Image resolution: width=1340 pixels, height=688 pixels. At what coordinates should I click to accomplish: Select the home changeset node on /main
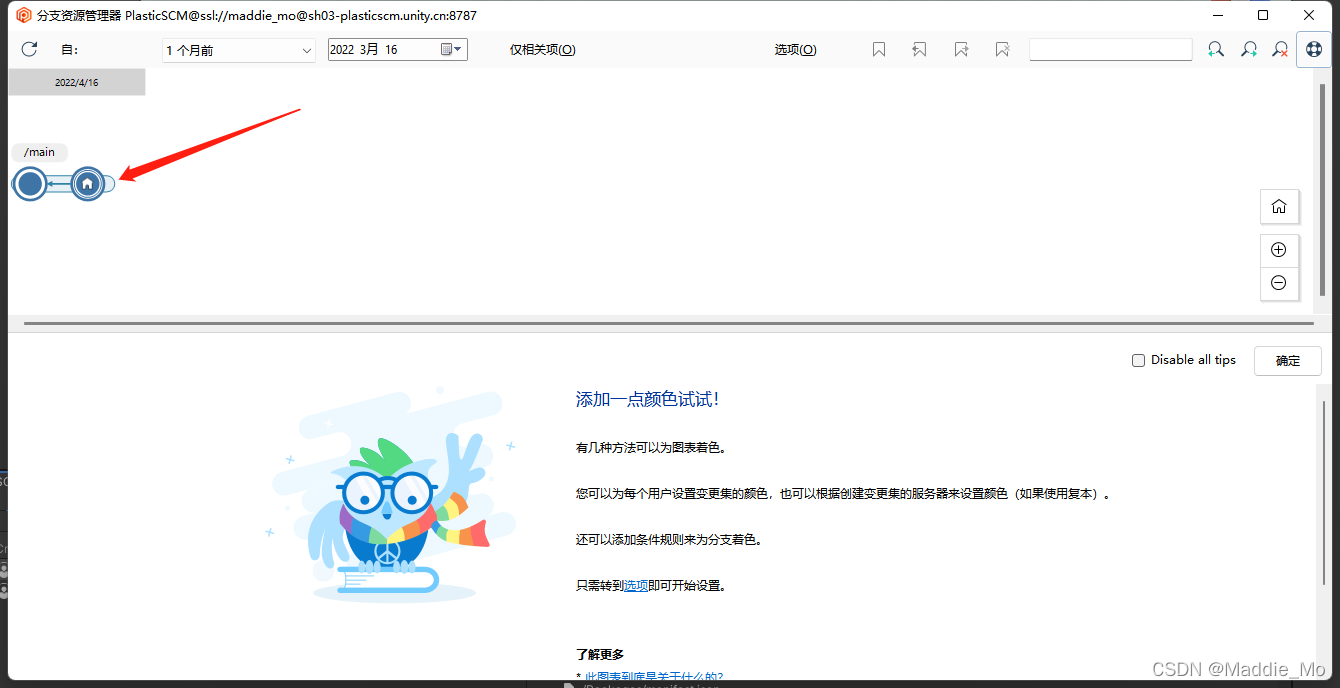click(x=88, y=184)
